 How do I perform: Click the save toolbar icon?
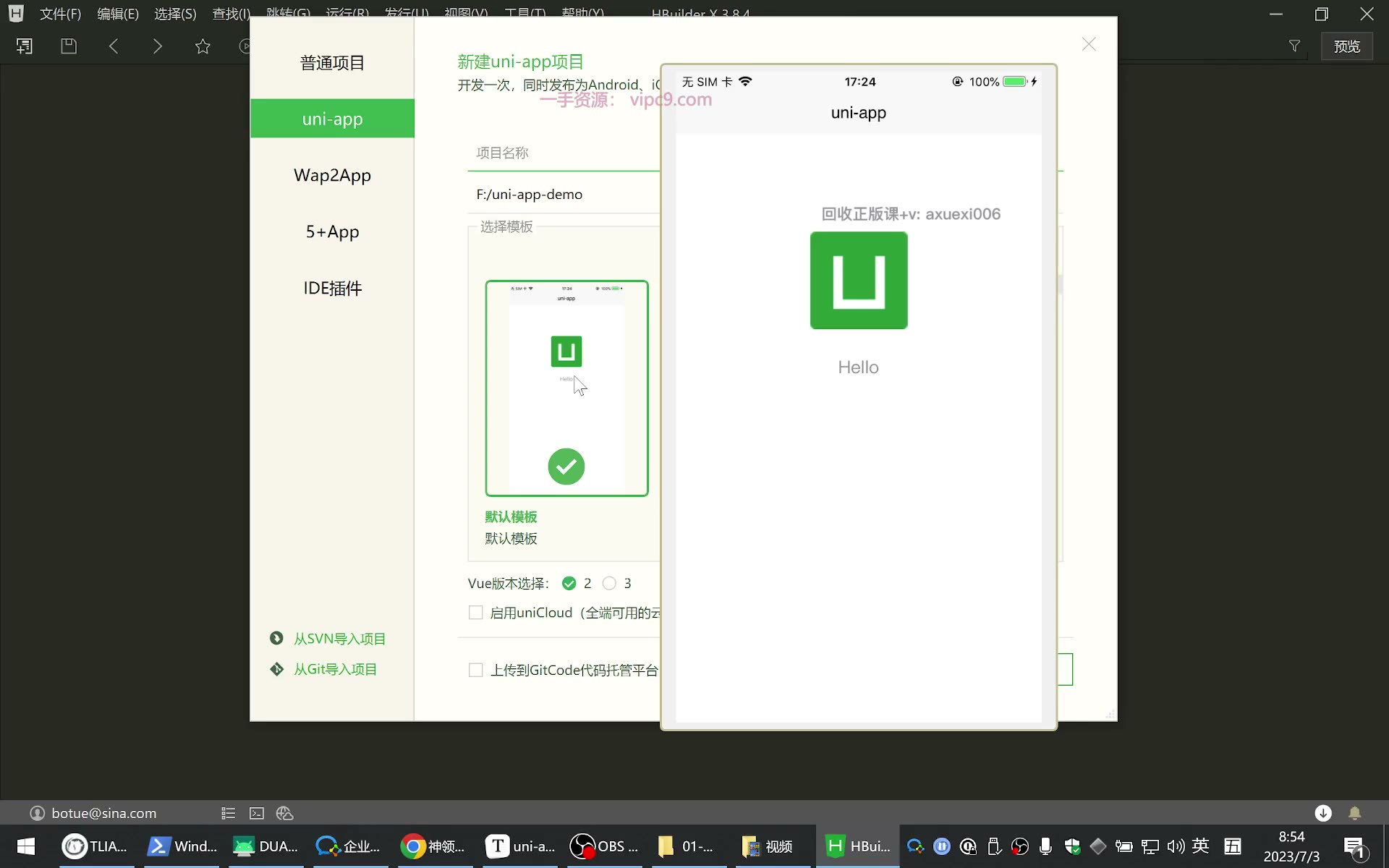pyautogui.click(x=69, y=46)
